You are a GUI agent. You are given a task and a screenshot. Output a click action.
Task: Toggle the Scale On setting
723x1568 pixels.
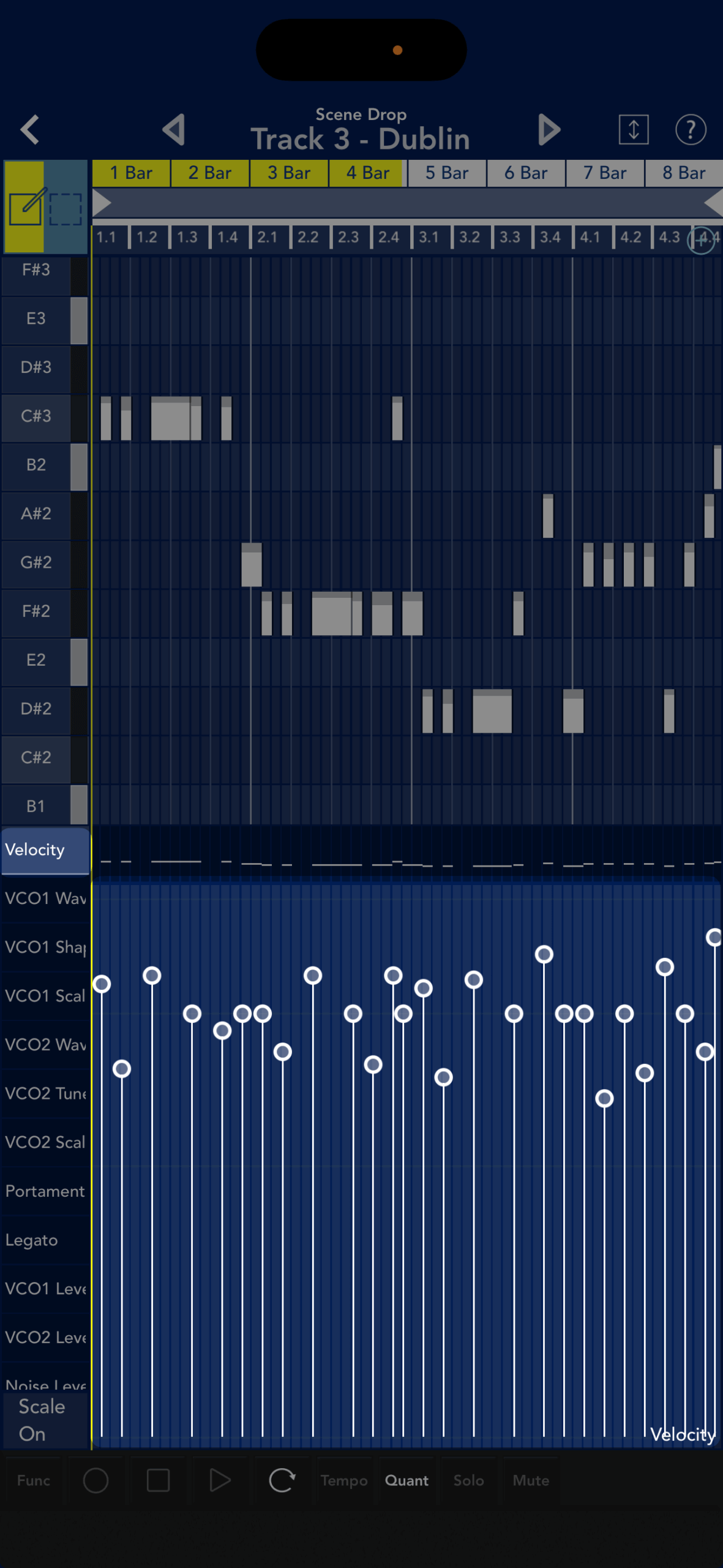(x=42, y=1420)
